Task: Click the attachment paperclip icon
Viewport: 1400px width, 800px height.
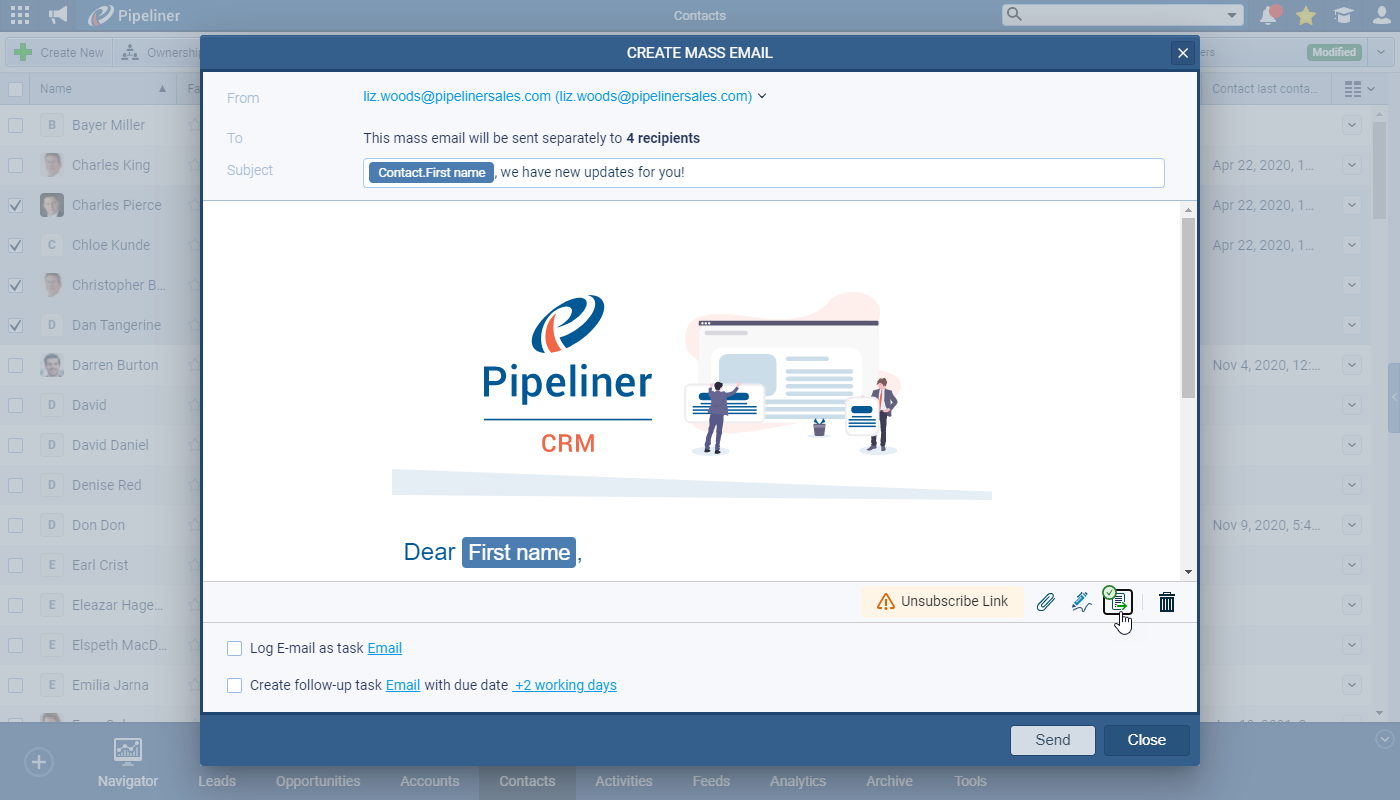Action: coord(1045,602)
